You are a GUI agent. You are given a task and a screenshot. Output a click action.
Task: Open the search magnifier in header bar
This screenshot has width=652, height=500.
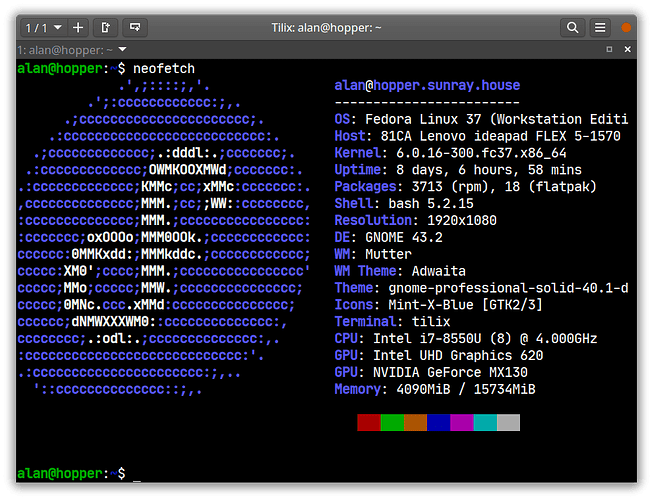point(572,27)
